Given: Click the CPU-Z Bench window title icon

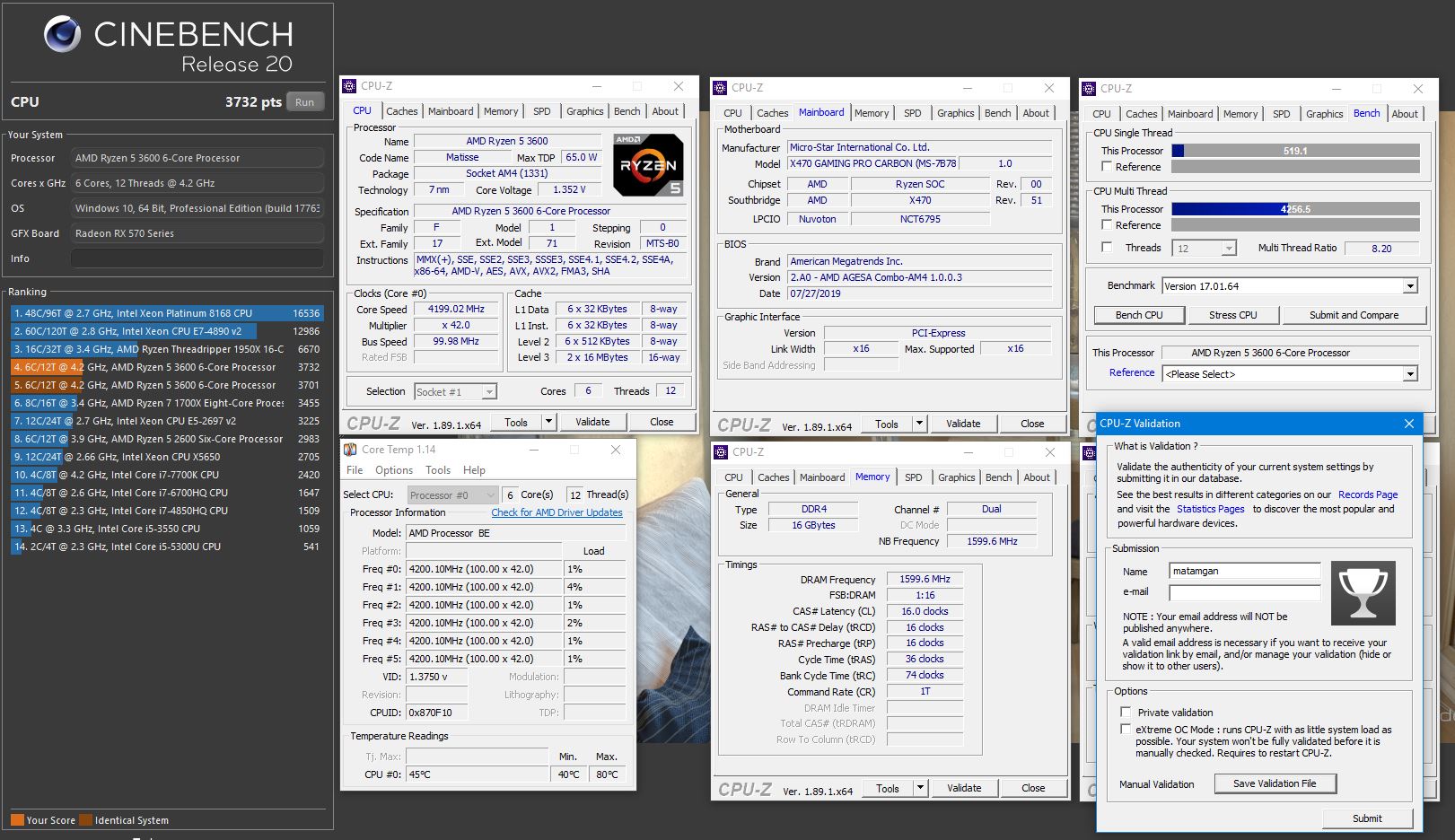Looking at the screenshot, I should click(1089, 89).
